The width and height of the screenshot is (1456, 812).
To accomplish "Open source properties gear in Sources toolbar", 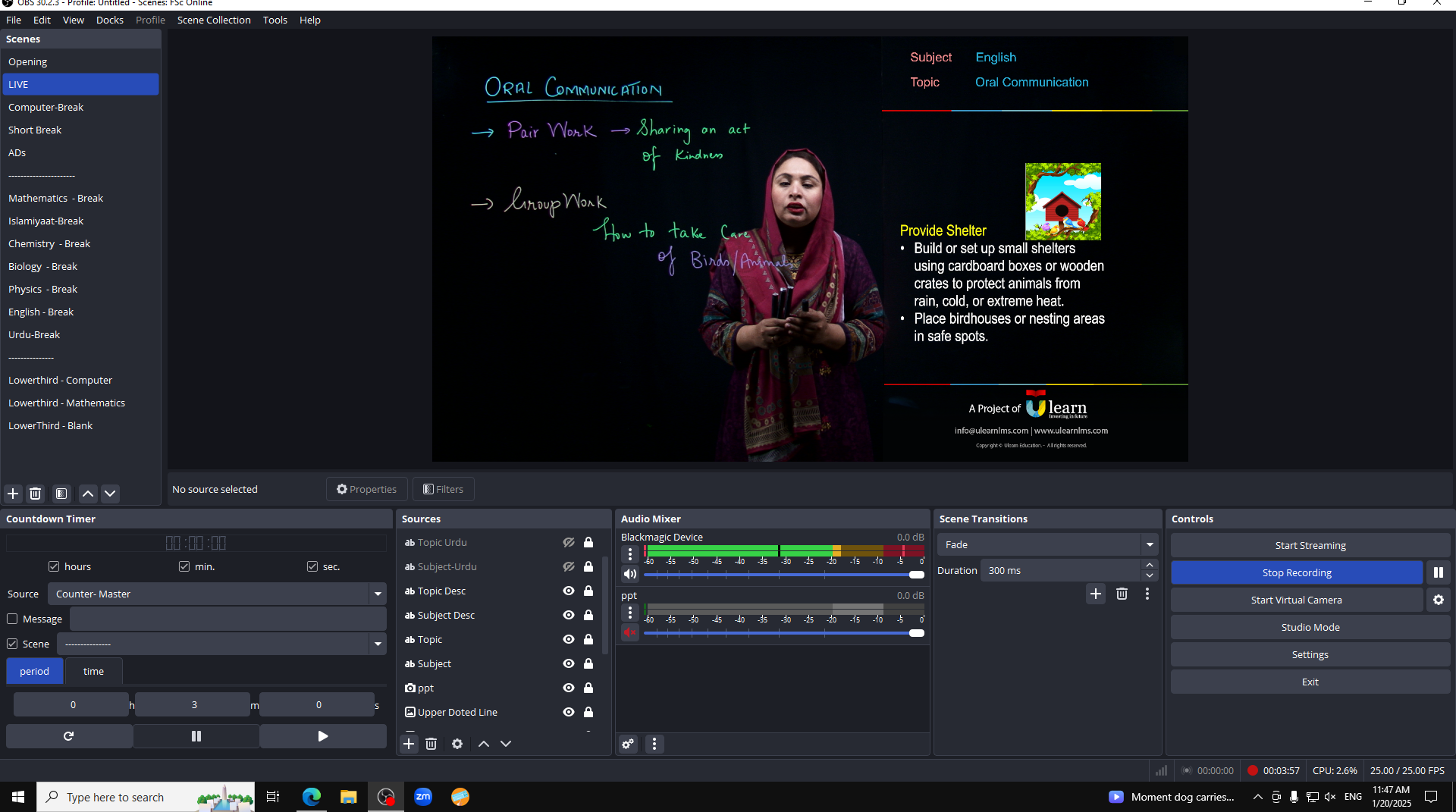I will tap(457, 744).
